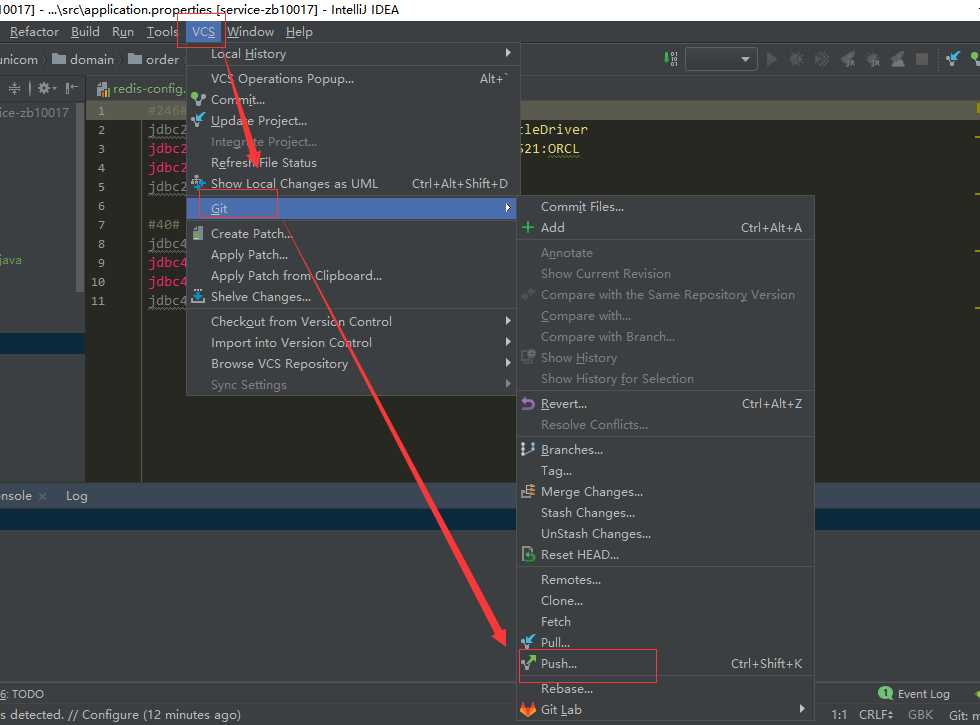Click toolbar VCS update project icon
This screenshot has width=980, height=725.
952,59
